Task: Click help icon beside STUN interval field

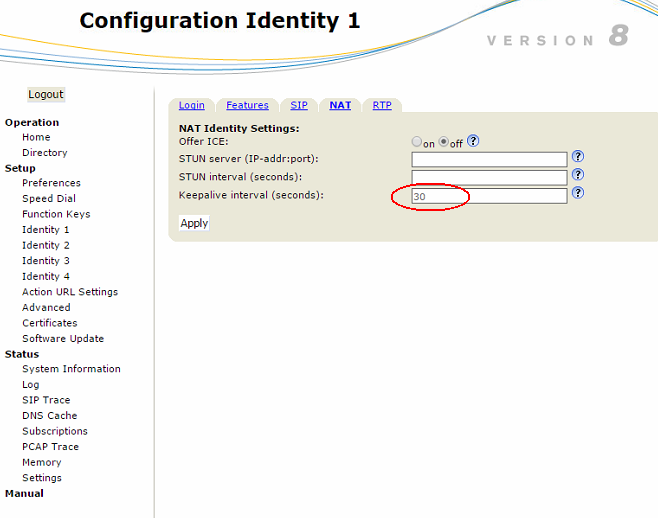Action: [577, 175]
